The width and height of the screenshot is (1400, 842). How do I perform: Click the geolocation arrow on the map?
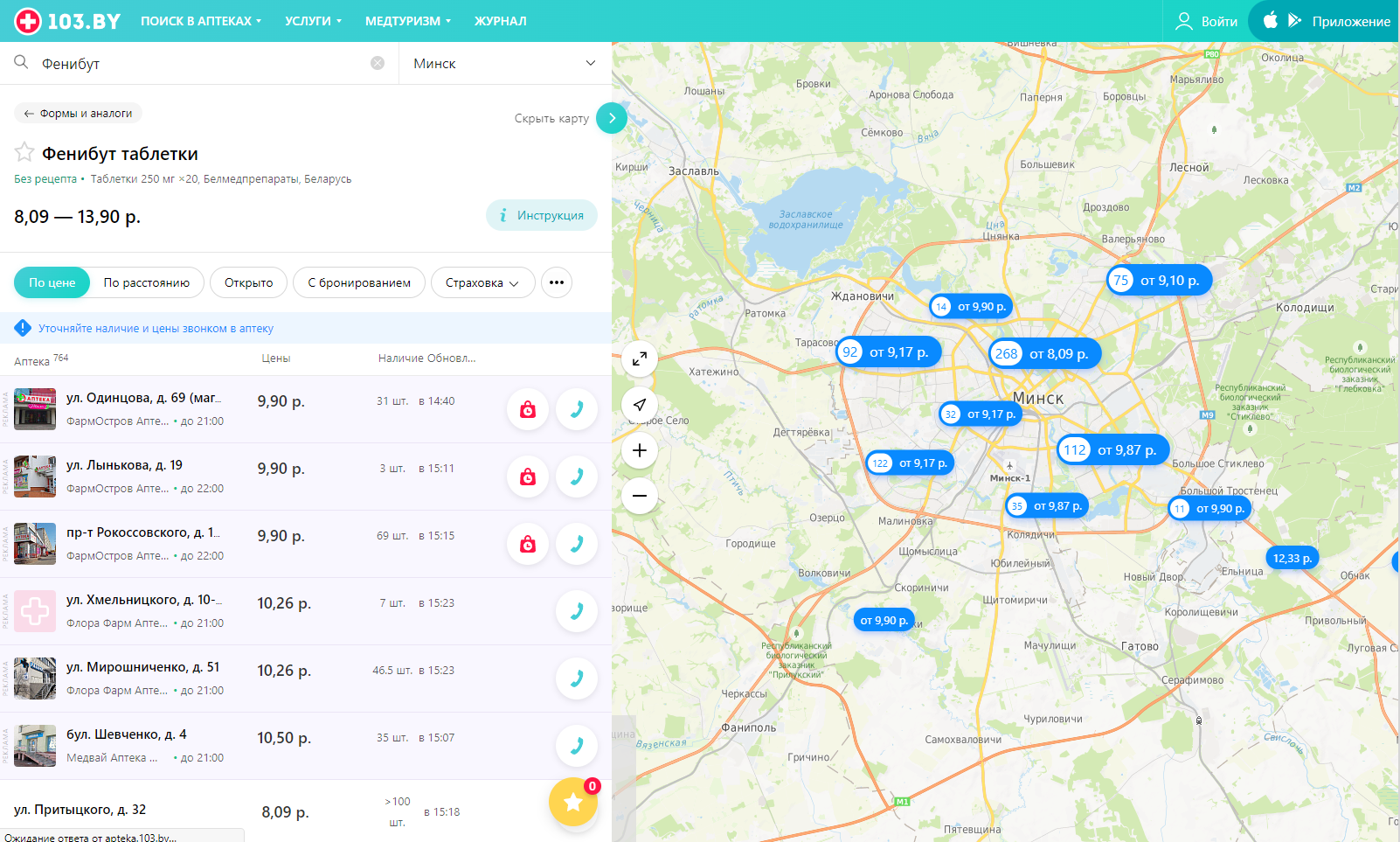tap(640, 404)
